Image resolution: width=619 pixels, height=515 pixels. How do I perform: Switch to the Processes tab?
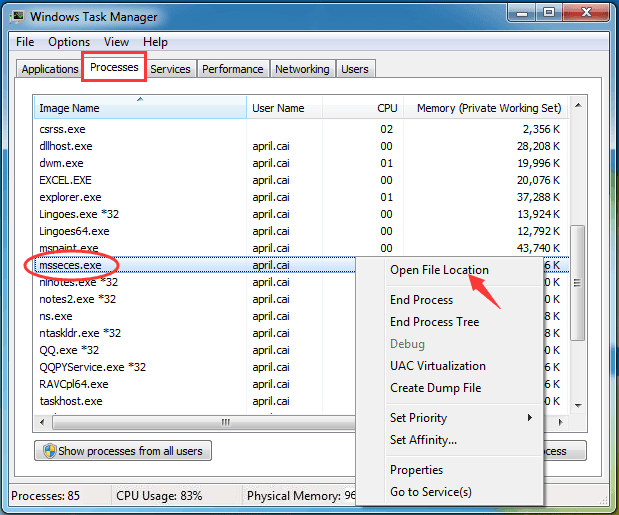point(114,67)
